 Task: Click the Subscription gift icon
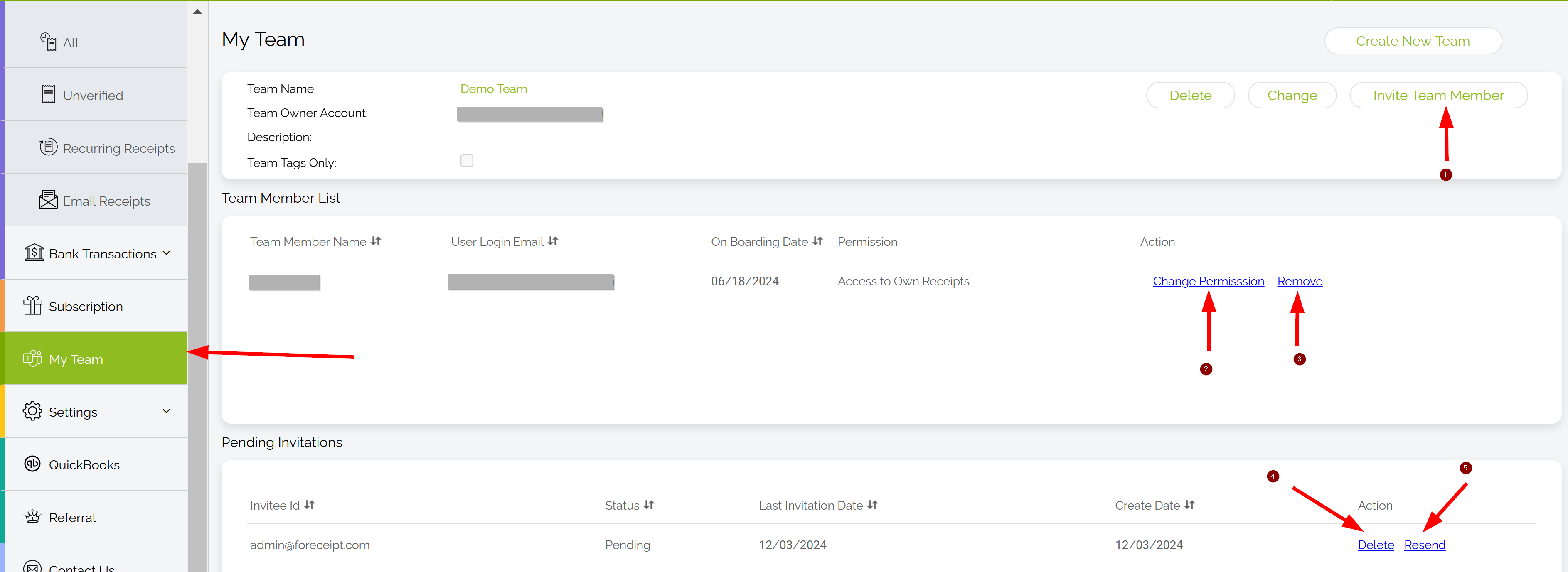pos(33,305)
